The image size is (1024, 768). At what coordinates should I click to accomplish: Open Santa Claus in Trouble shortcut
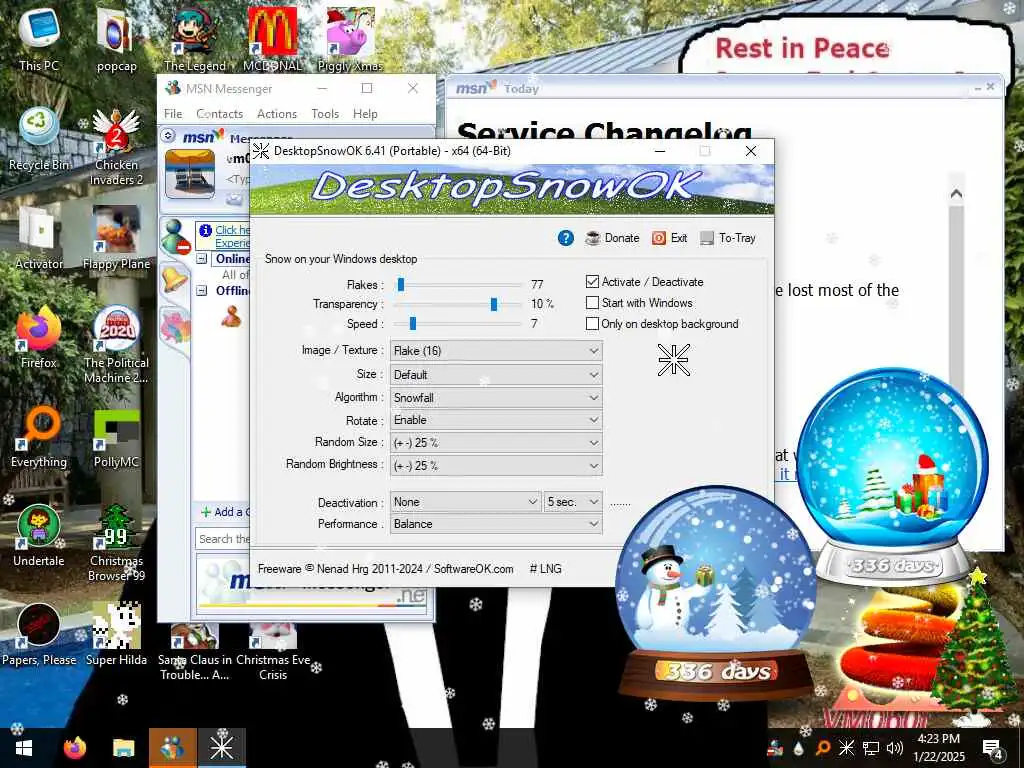[195, 650]
